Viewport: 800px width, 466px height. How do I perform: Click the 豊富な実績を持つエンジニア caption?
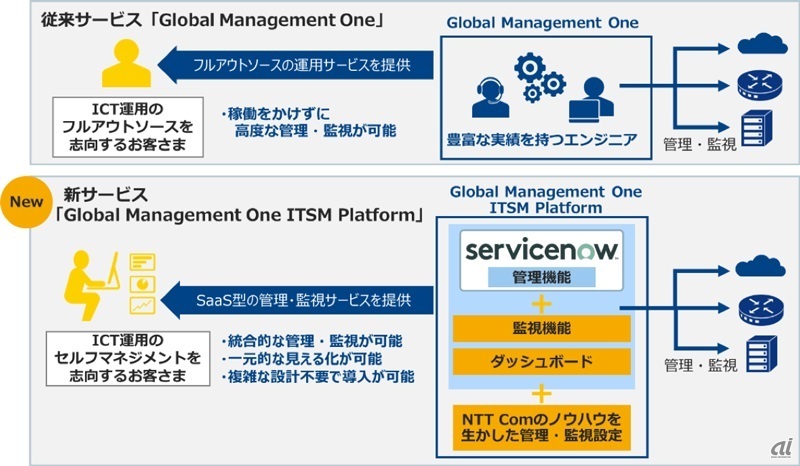pyautogui.click(x=542, y=139)
